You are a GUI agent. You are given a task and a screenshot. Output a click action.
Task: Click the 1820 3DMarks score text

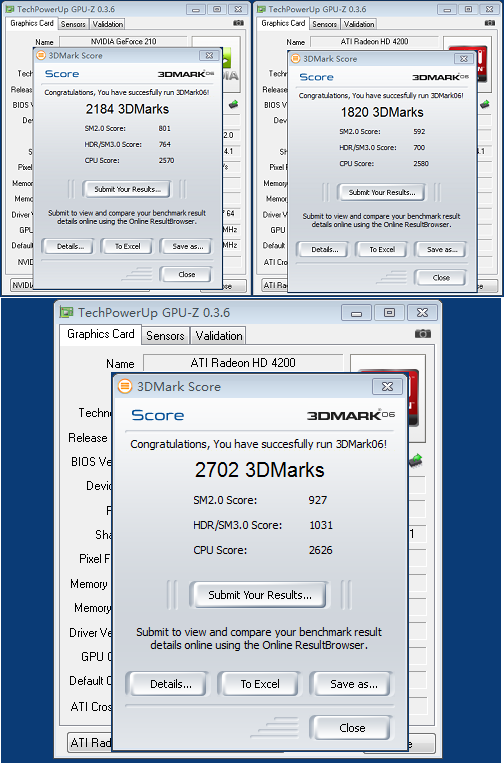pos(382,112)
